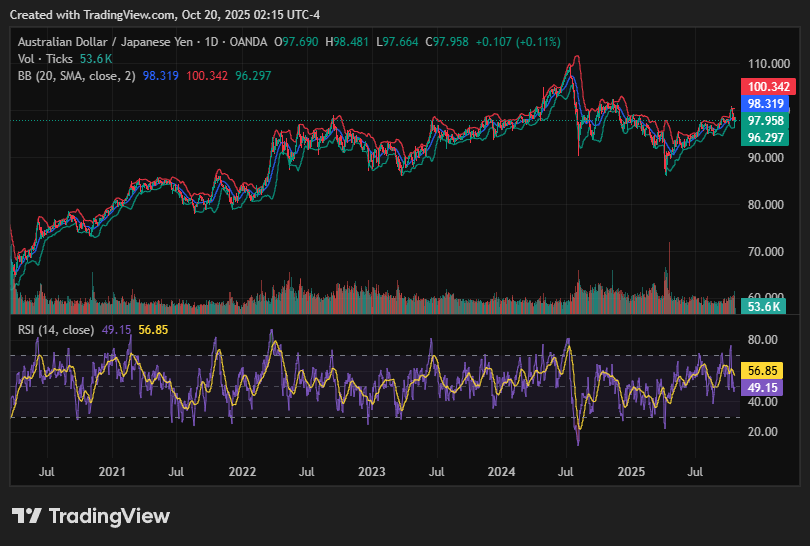Click the OANDA source label in header
Viewport: 810px width, 546px height.
point(246,42)
